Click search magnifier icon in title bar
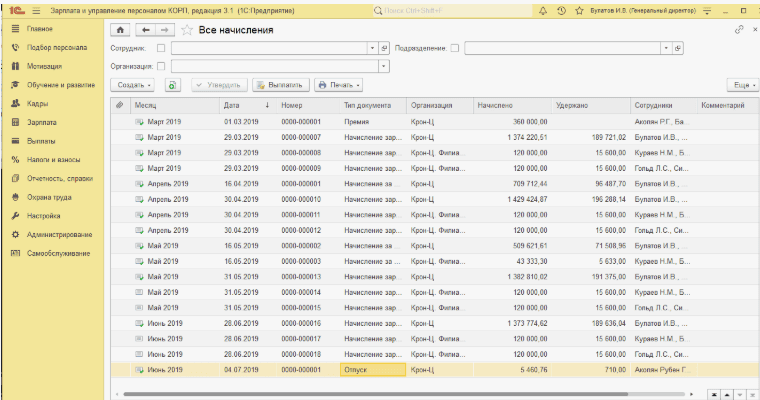Screen dimensions: 760x400 pyautogui.click(x=378, y=11)
